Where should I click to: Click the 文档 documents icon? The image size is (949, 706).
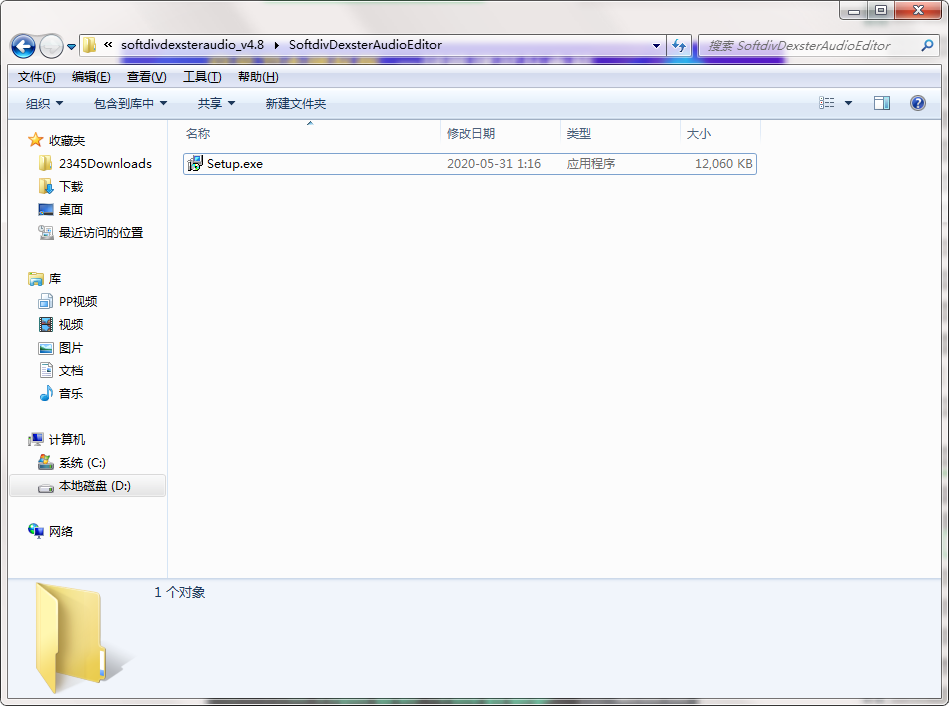(46, 370)
